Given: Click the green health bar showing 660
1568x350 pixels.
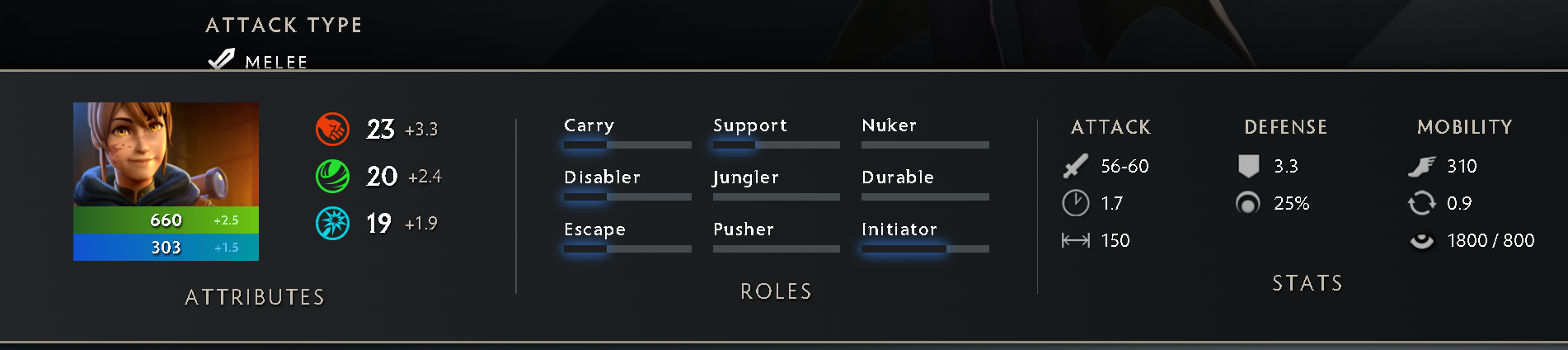Looking at the screenshot, I should [x=166, y=220].
